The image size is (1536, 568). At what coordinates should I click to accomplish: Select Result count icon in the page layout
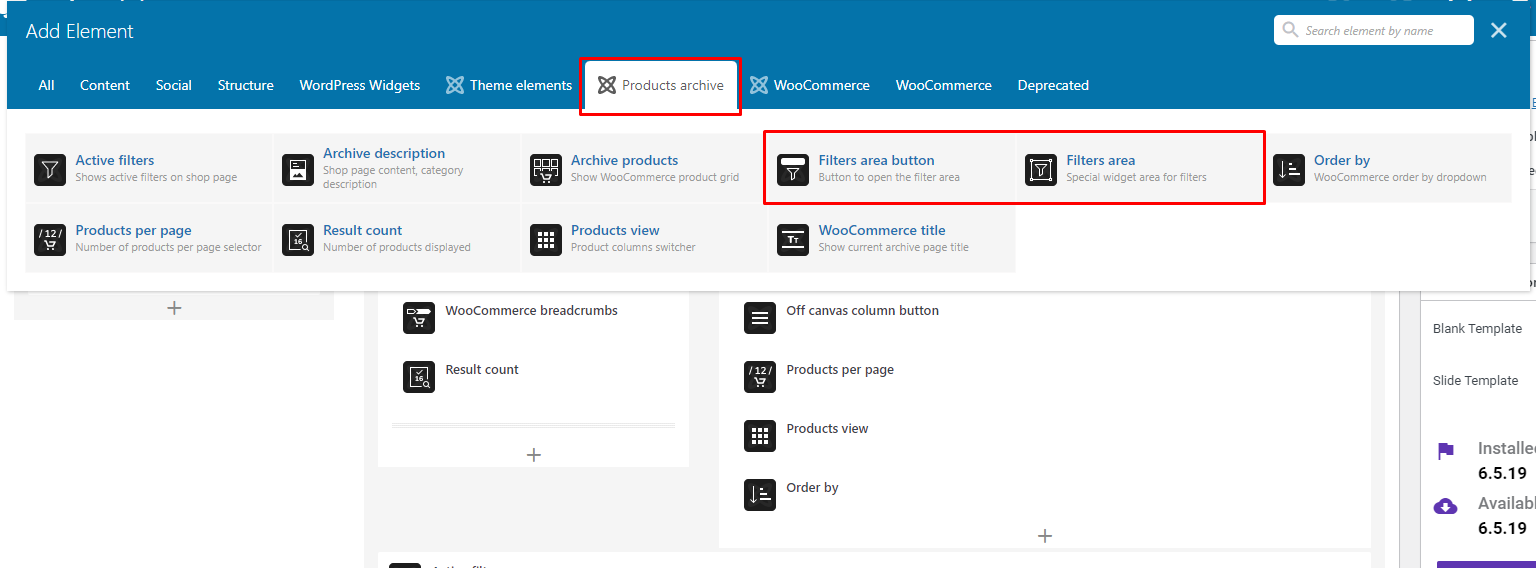[419, 377]
